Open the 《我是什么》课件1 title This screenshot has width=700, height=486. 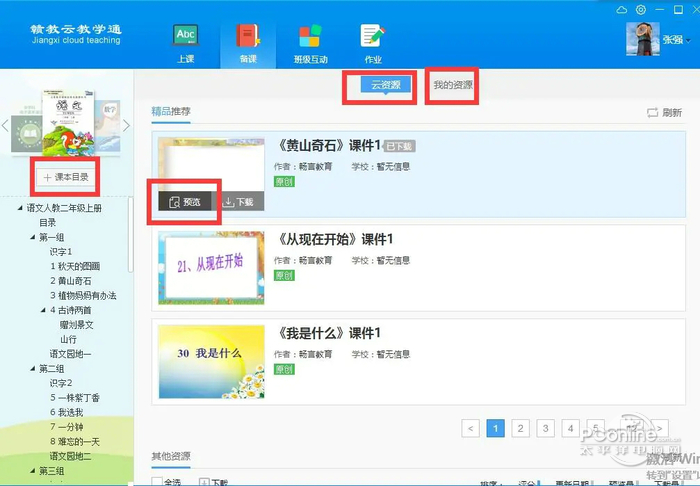[x=329, y=333]
